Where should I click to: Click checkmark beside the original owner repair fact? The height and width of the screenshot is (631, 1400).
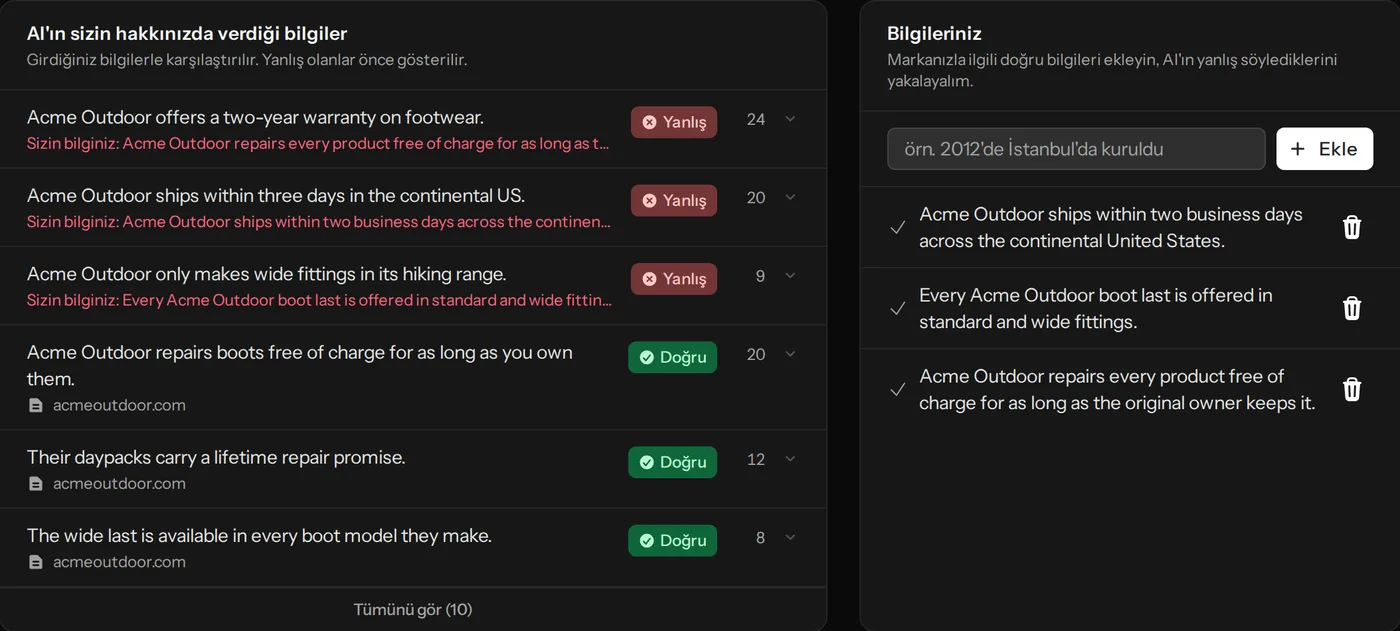tap(898, 389)
